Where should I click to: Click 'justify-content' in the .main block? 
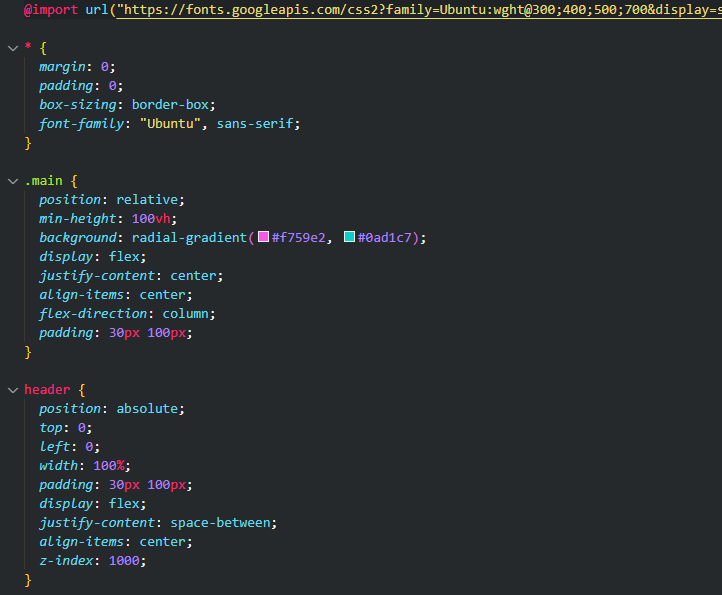[x=97, y=275]
